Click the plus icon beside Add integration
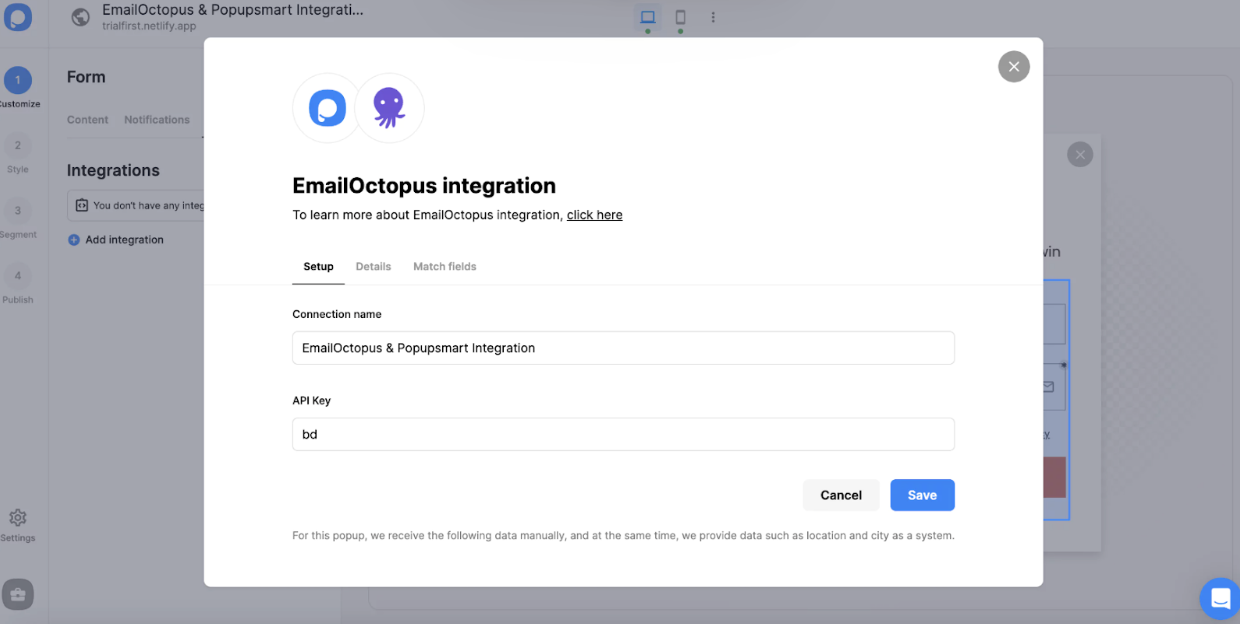 click(x=74, y=240)
